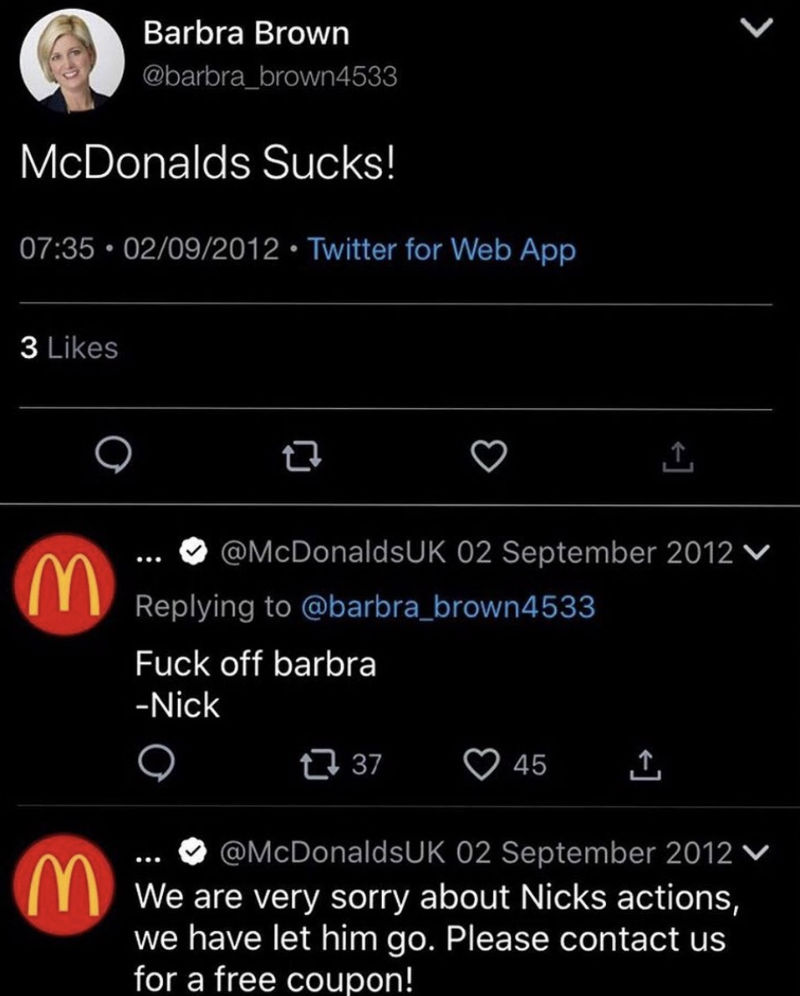Screen dimensions: 800x996
Task: Open the chevron menu on the apology tweet
Action: [758, 853]
